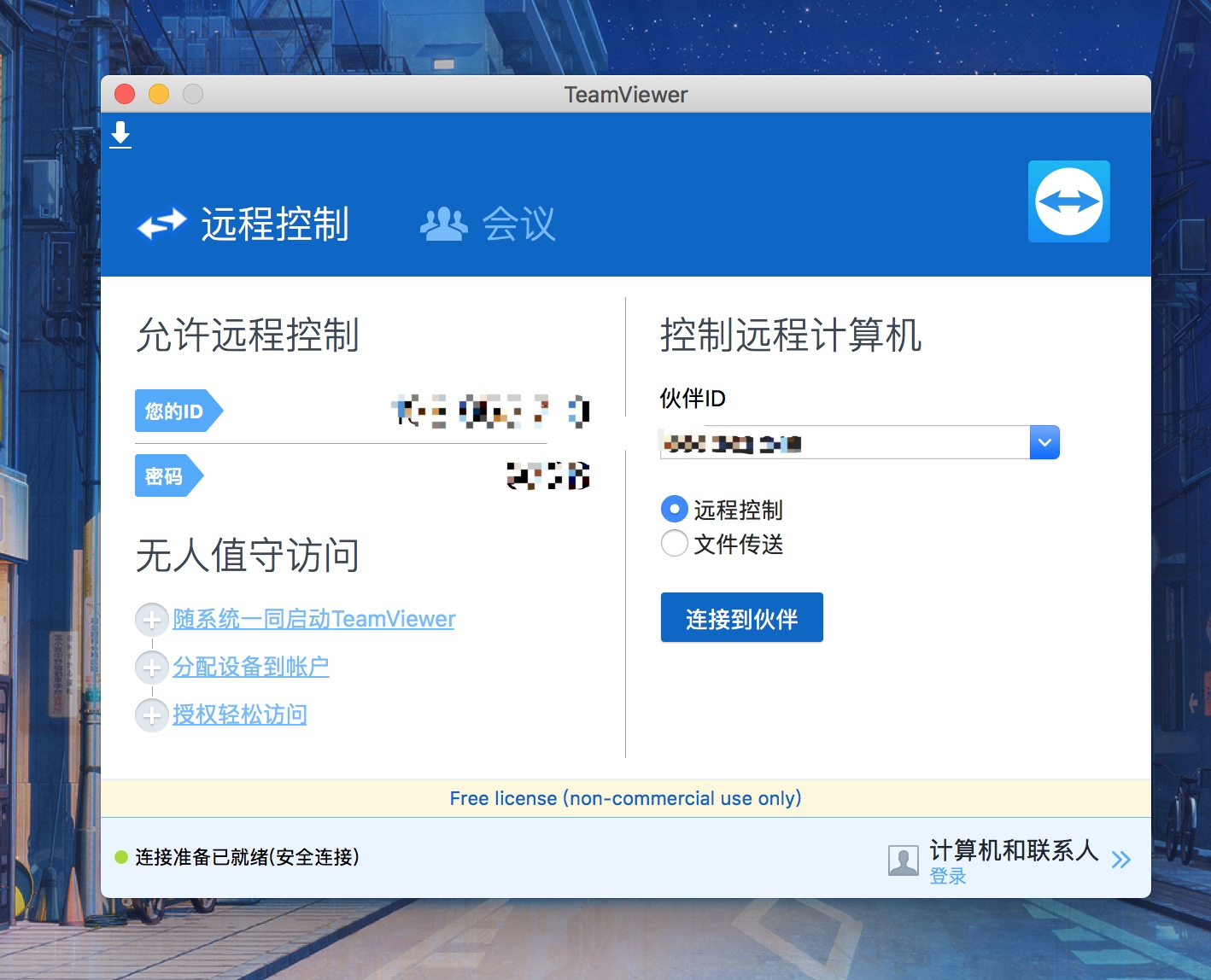This screenshot has width=1211, height=980.
Task: Click the meeting people icon
Action: (x=443, y=225)
